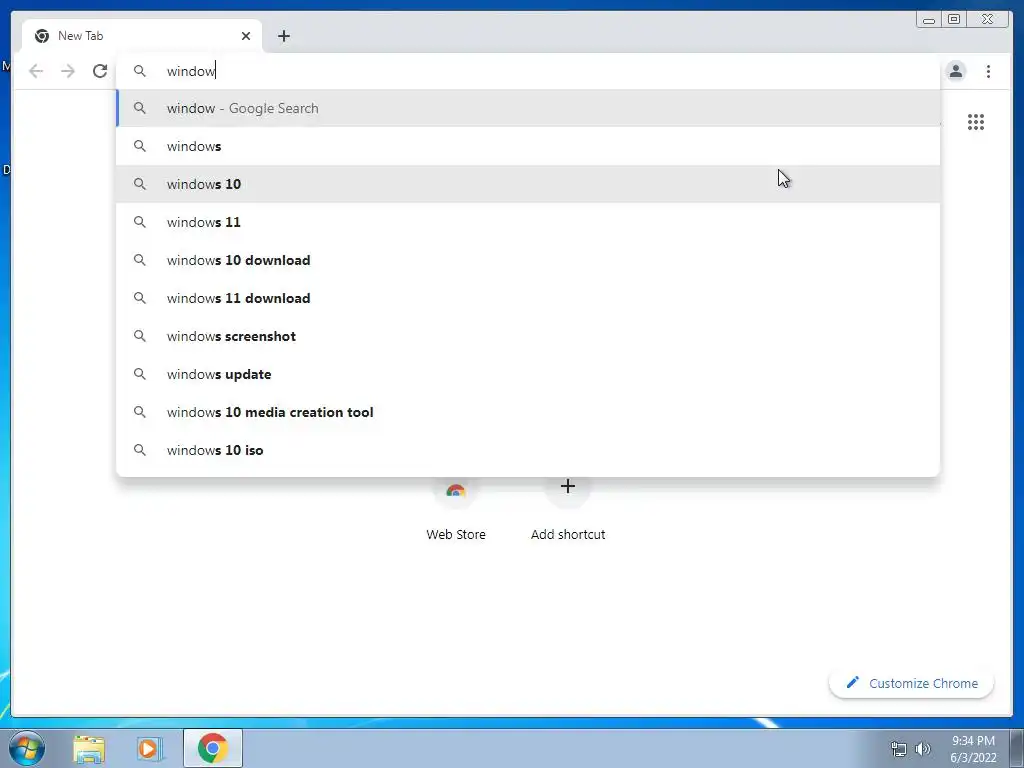Click the forward navigation arrow

pyautogui.click(x=68, y=71)
